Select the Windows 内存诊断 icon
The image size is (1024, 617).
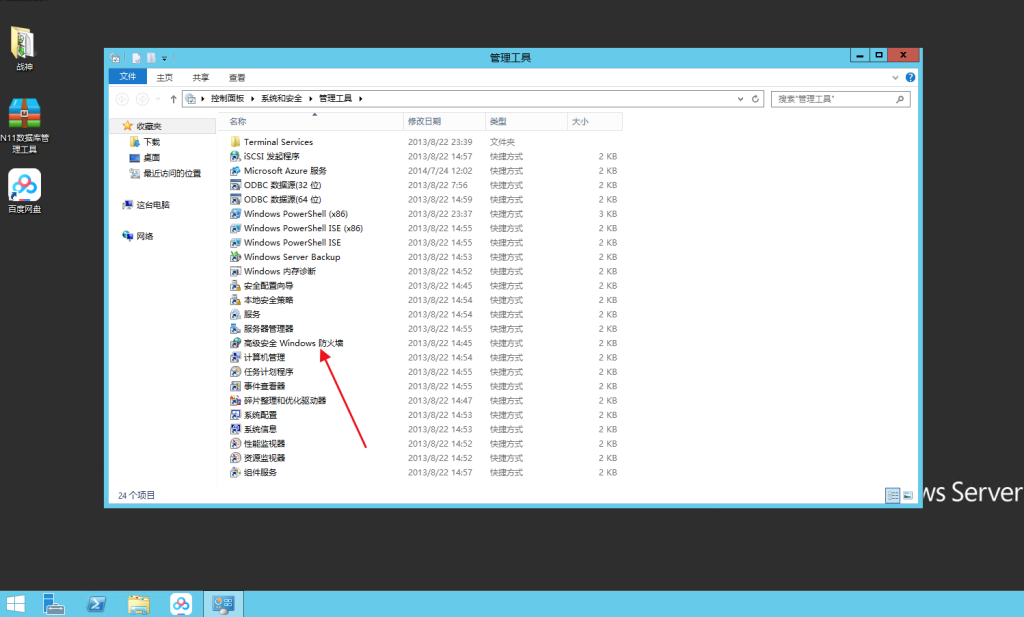point(235,271)
